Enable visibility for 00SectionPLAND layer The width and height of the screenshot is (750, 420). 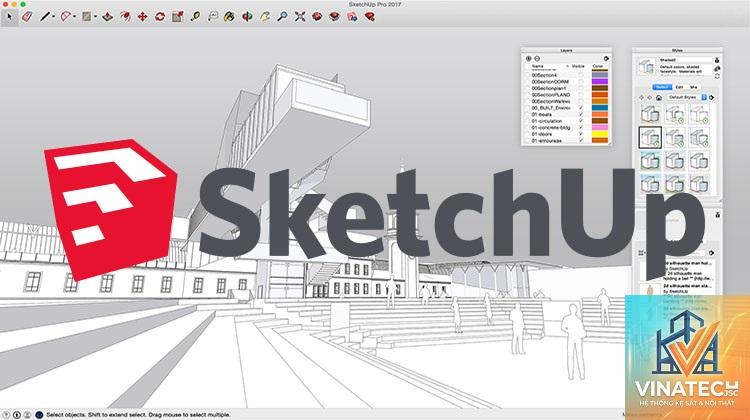581,95
